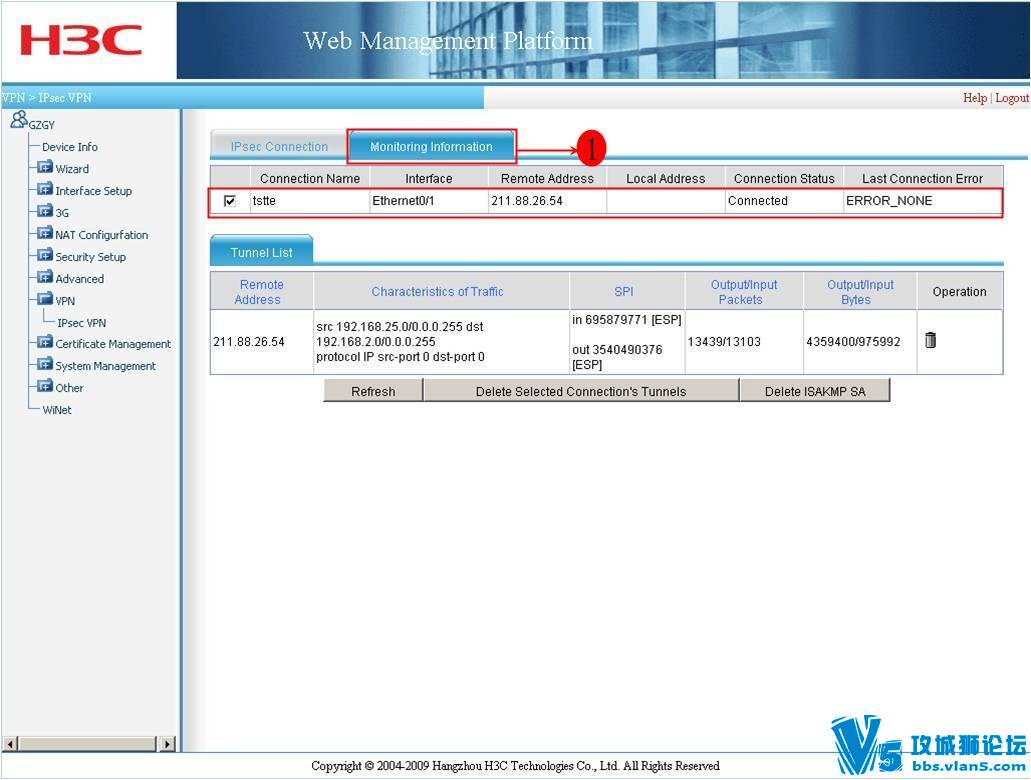Click the Remote Address connection column header
This screenshot has width=1031, height=780.
coord(547,178)
